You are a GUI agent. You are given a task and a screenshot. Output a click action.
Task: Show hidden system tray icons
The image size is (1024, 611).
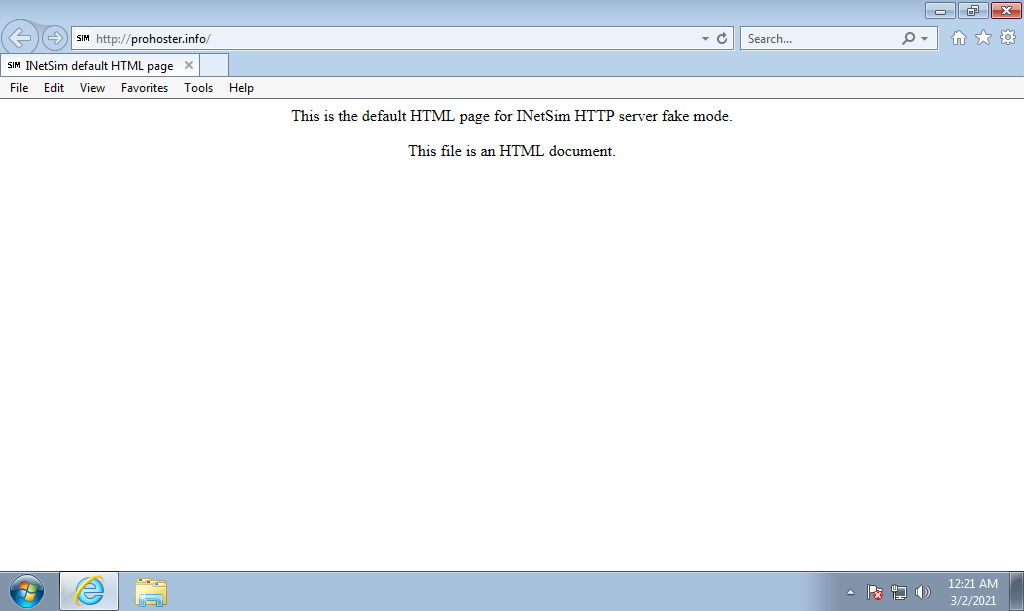pyautogui.click(x=850, y=592)
